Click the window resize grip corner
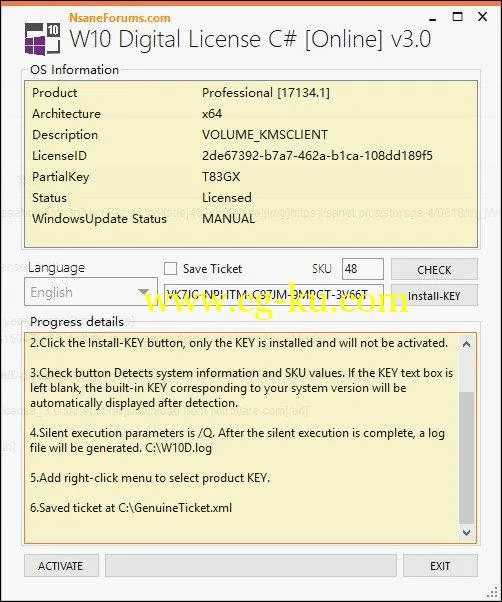The image size is (502, 602). pyautogui.click(x=492, y=592)
